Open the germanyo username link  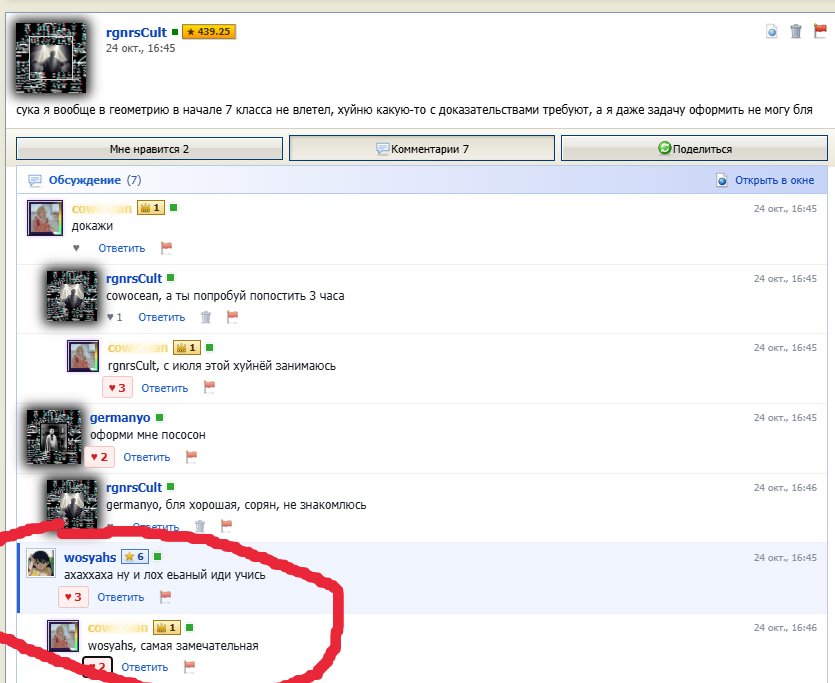click(x=120, y=418)
